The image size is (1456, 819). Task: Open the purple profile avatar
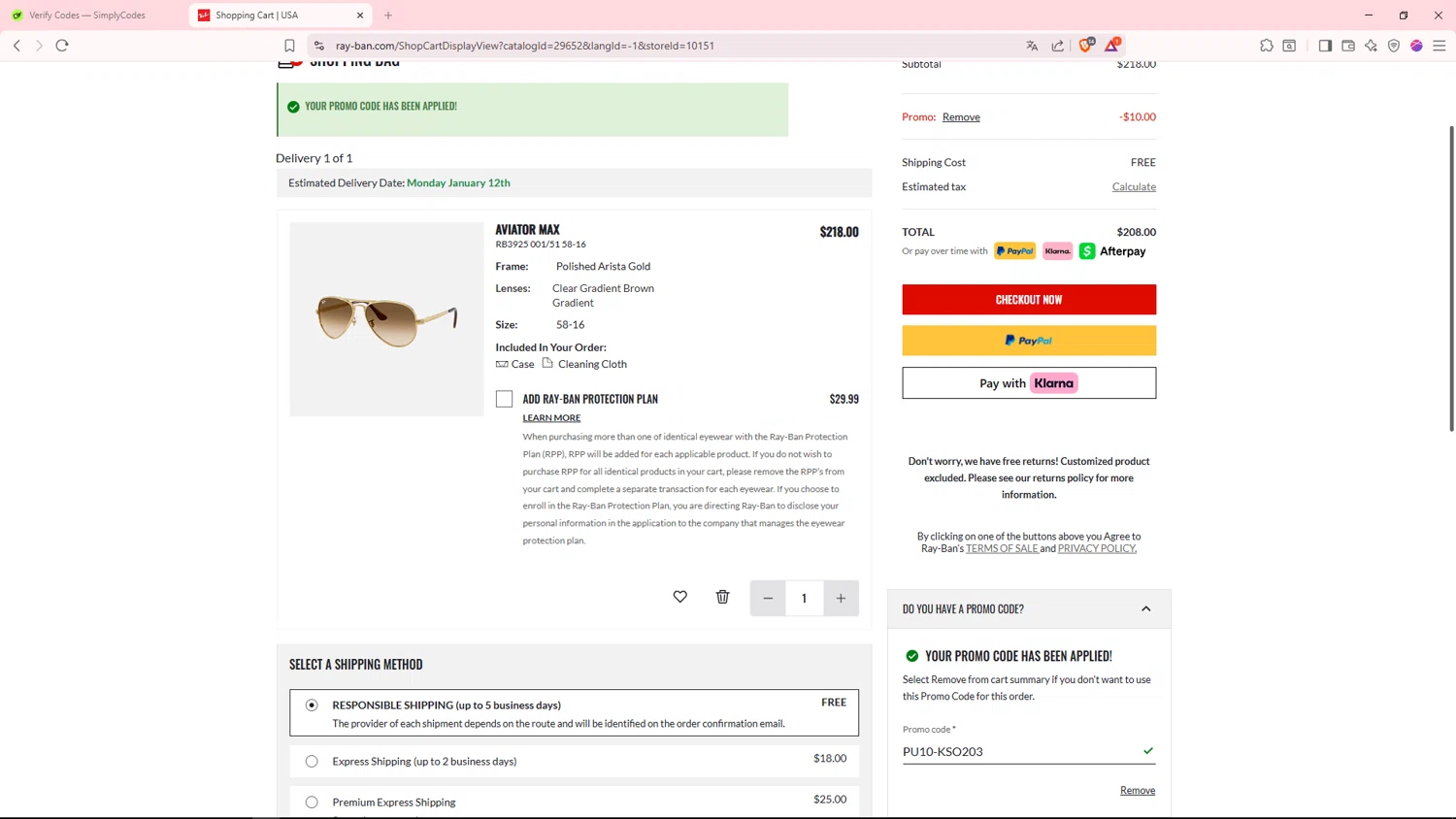[x=1416, y=46]
